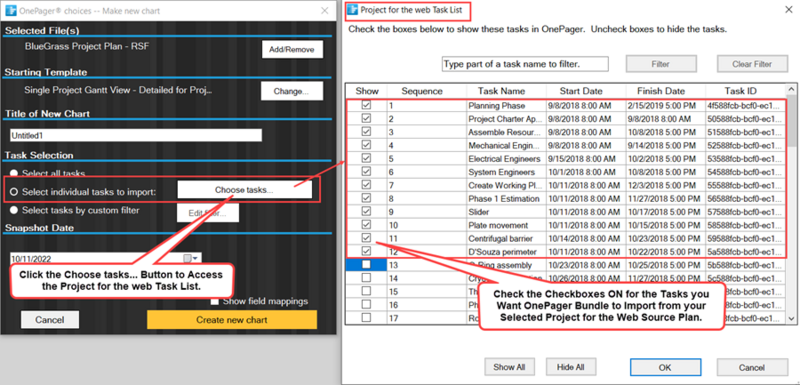Open the Choose tasks... button
The width and height of the screenshot is (800, 385).
click(x=244, y=190)
